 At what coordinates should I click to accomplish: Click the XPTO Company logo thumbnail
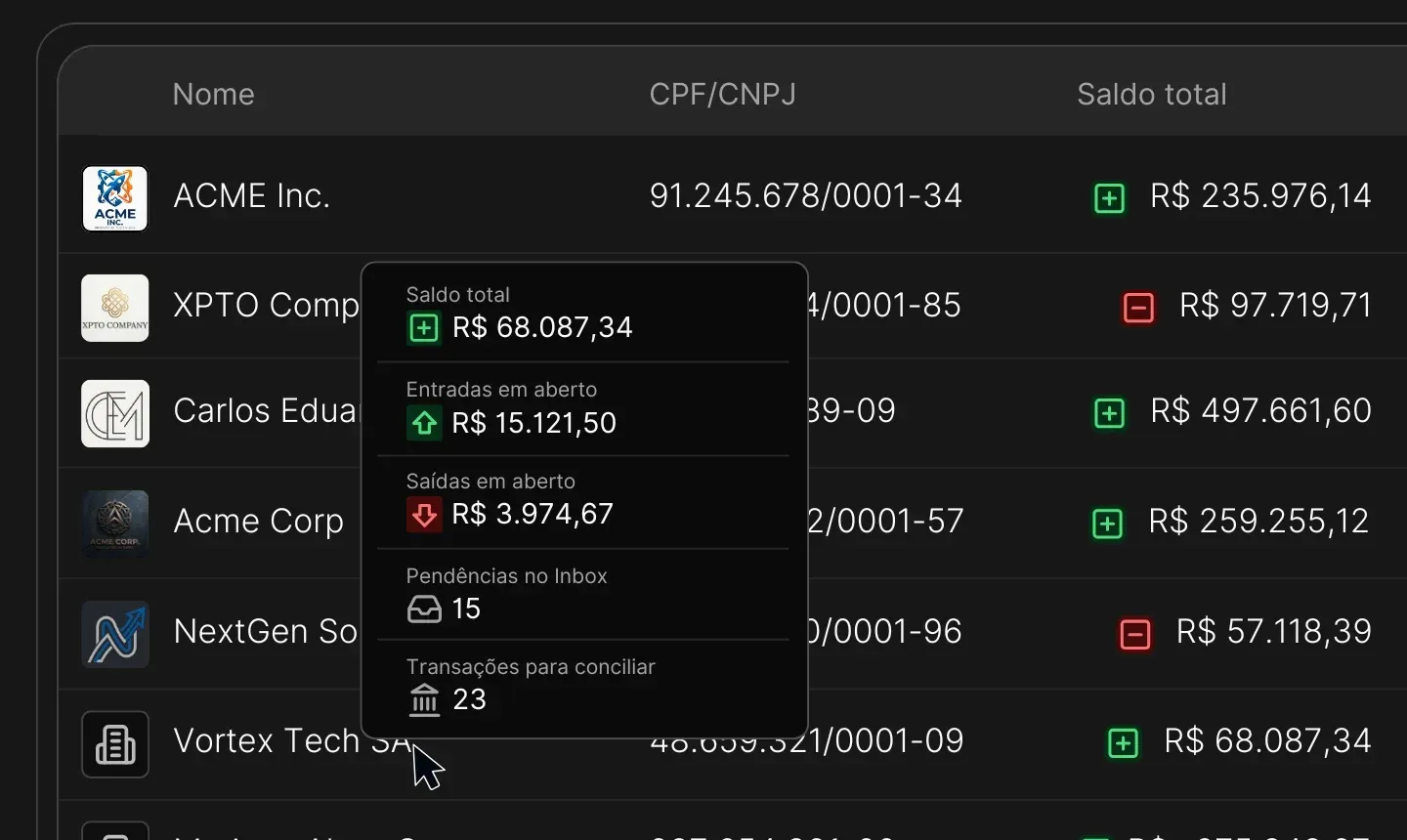[115, 308]
